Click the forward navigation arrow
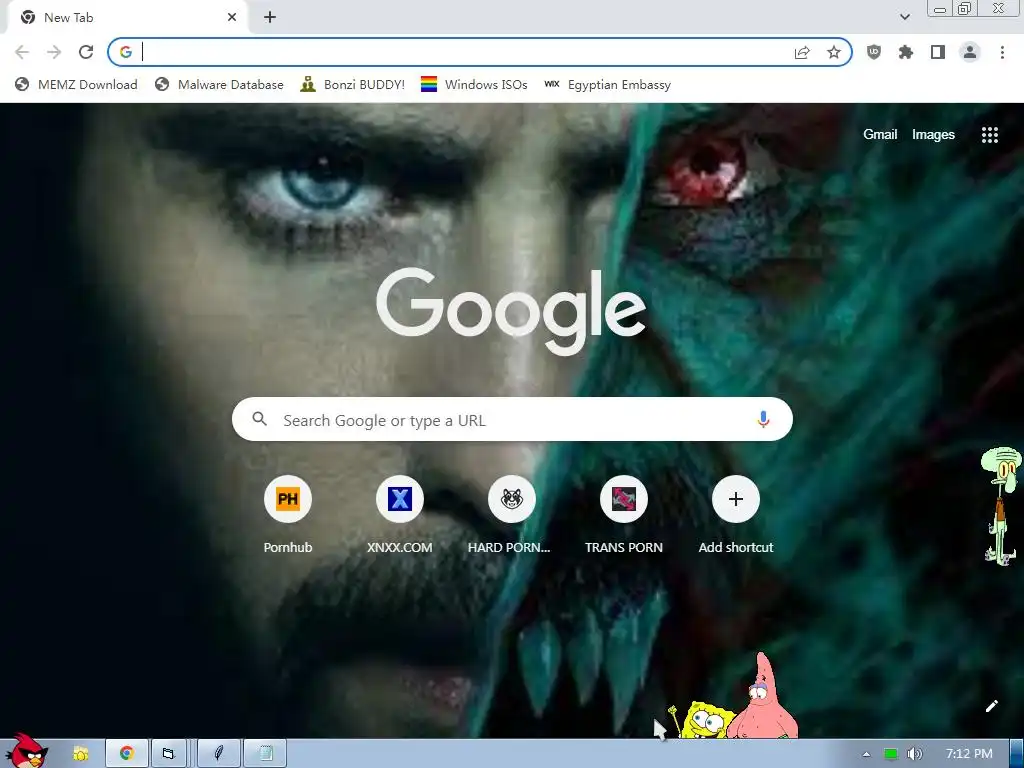 tap(54, 52)
